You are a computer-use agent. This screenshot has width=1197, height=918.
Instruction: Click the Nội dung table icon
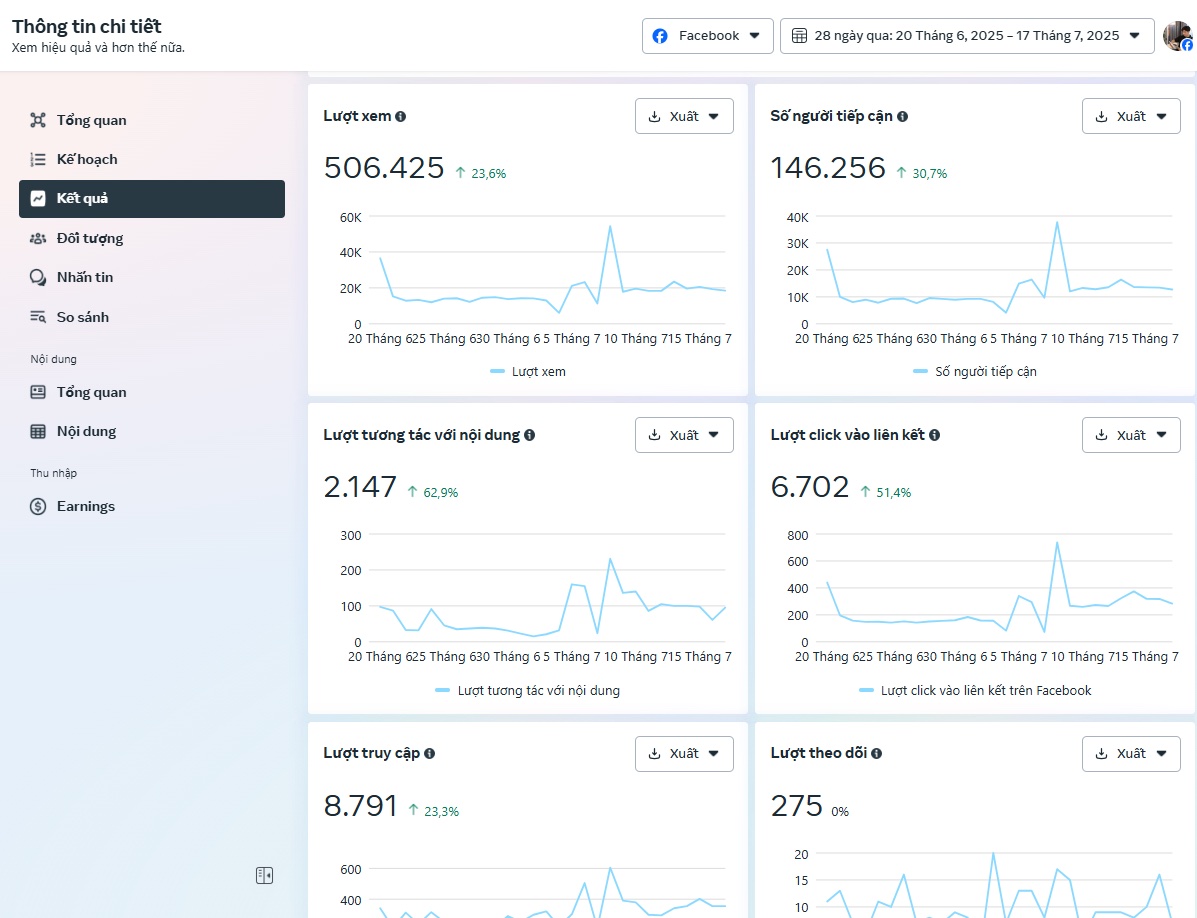37,431
